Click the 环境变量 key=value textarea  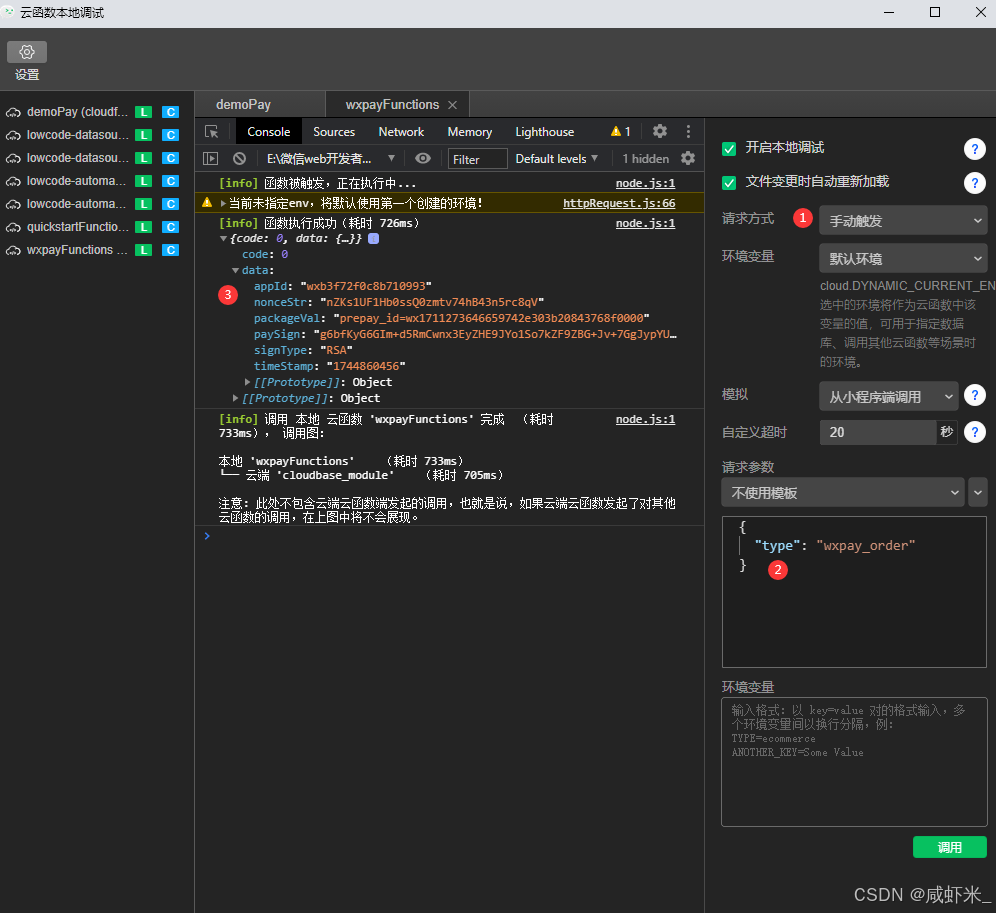pos(854,762)
